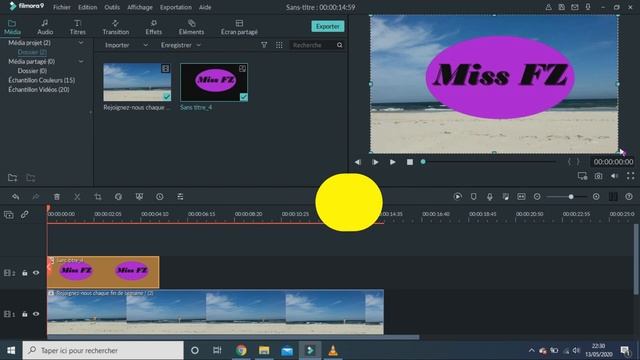Zoom in timeline with plus icon
The image size is (640, 360).
(x=596, y=197)
